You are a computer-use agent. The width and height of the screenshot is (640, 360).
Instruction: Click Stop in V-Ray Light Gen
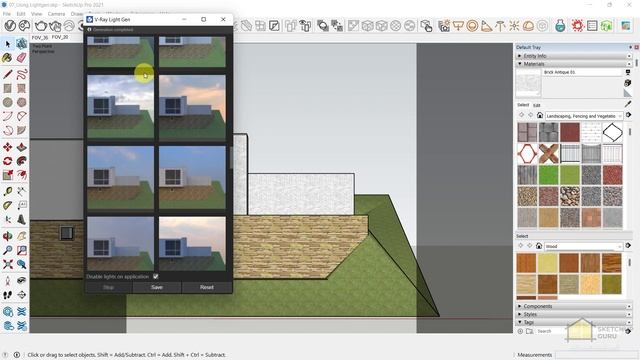(x=108, y=287)
